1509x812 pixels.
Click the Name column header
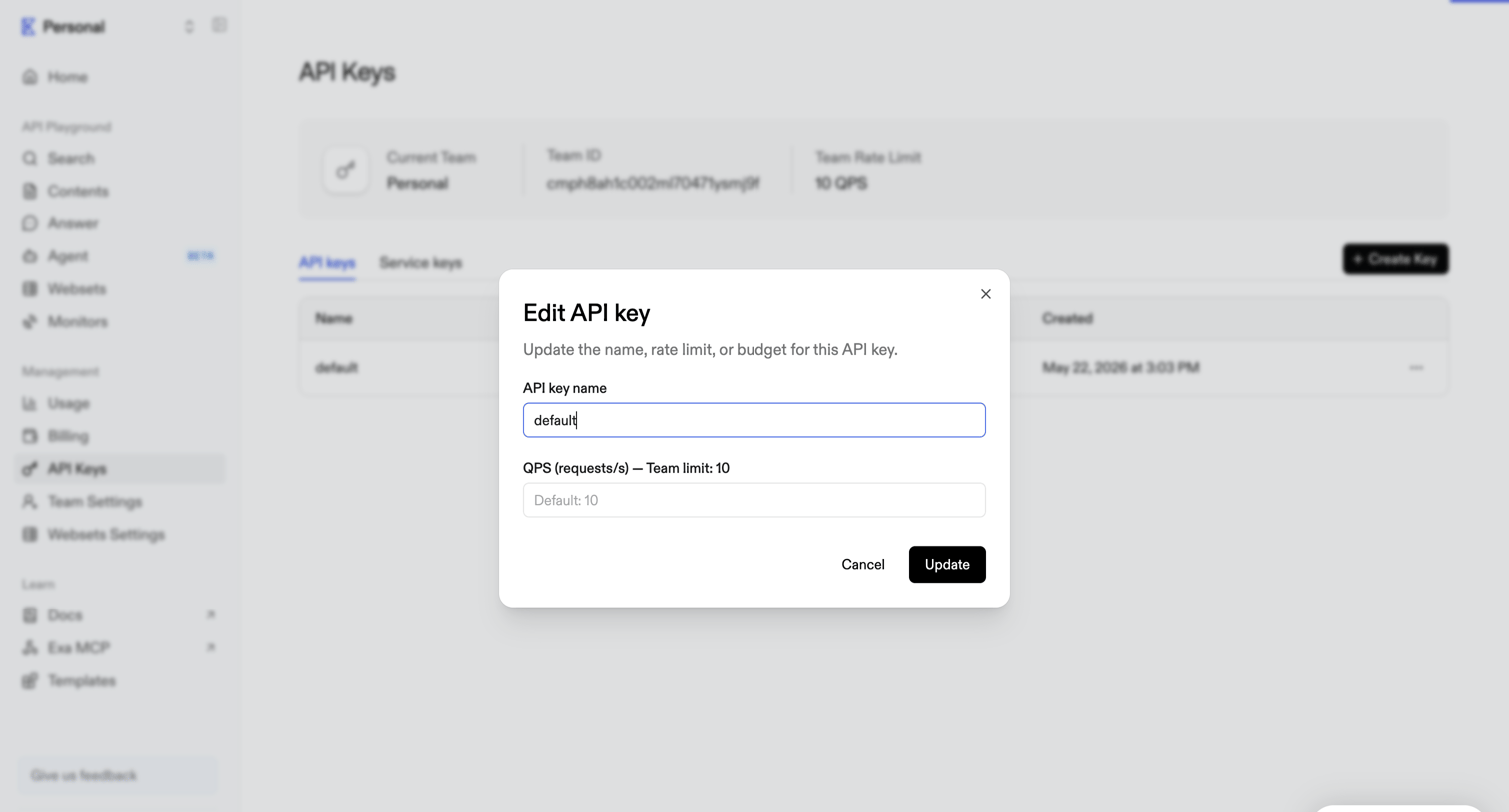(x=334, y=319)
